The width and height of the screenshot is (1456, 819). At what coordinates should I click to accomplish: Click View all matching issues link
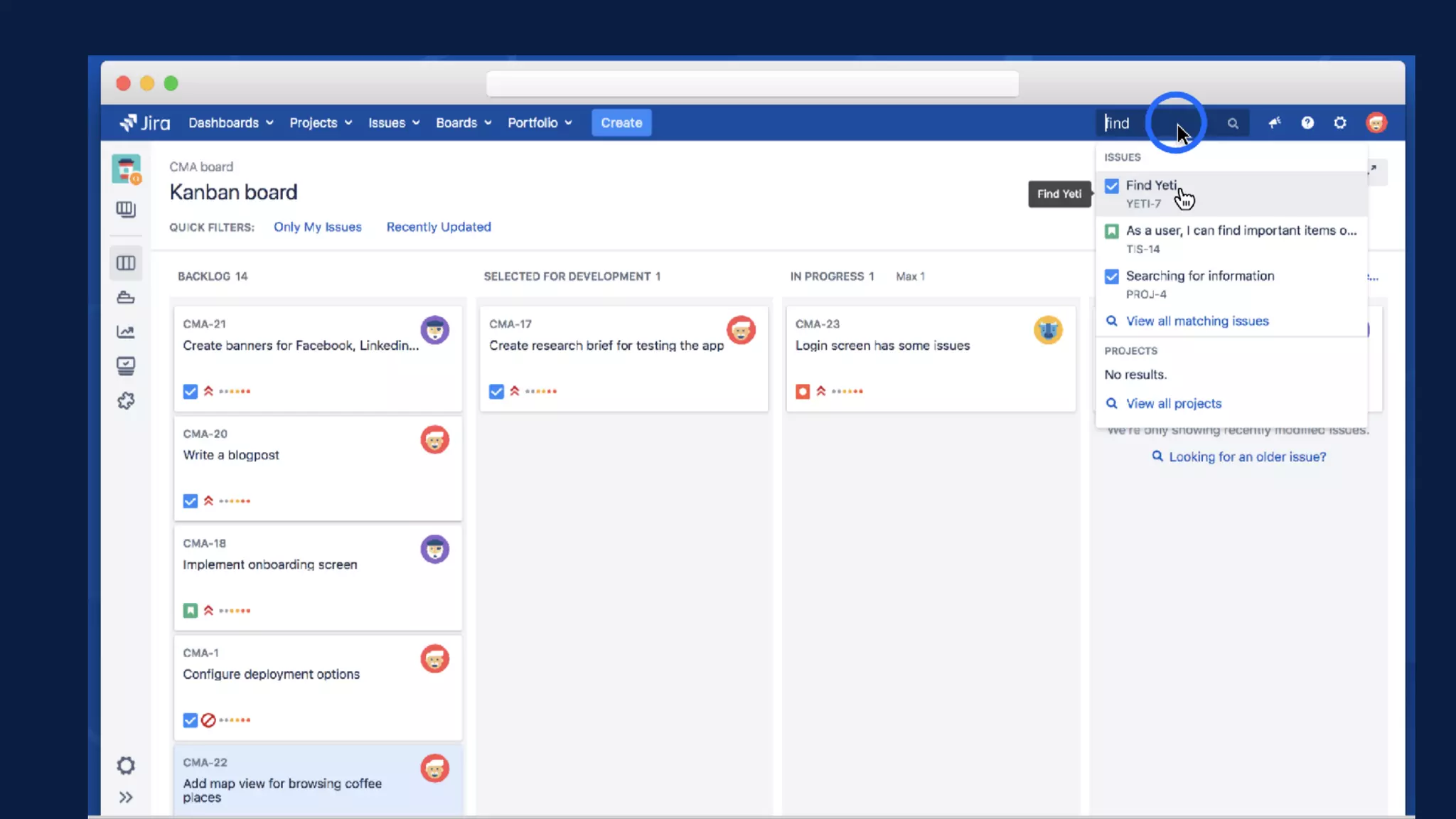pyautogui.click(x=1197, y=321)
